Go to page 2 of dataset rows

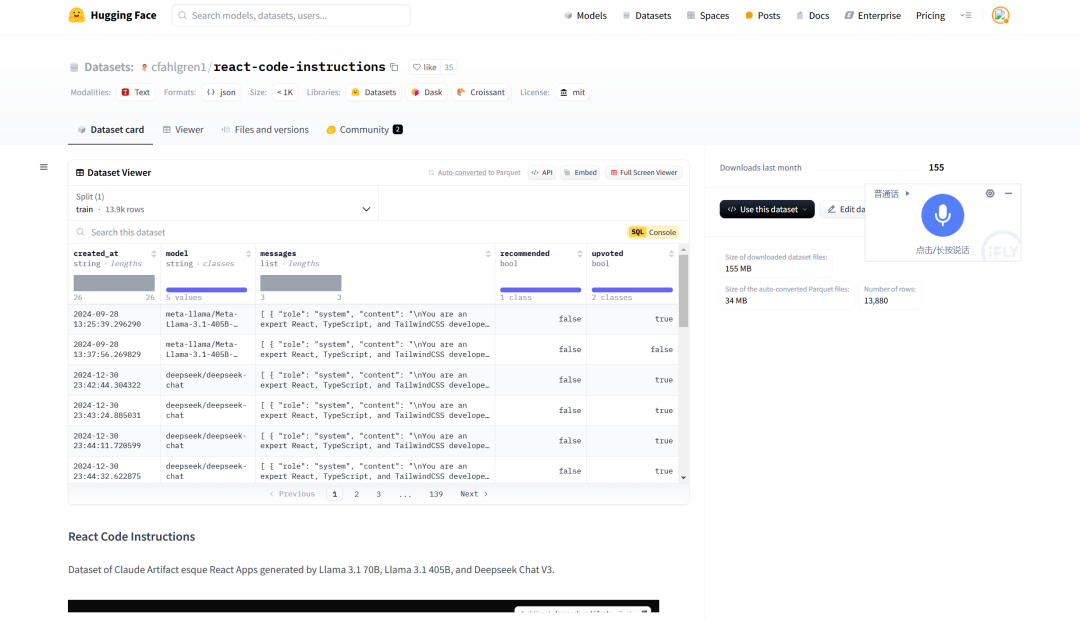click(356, 494)
